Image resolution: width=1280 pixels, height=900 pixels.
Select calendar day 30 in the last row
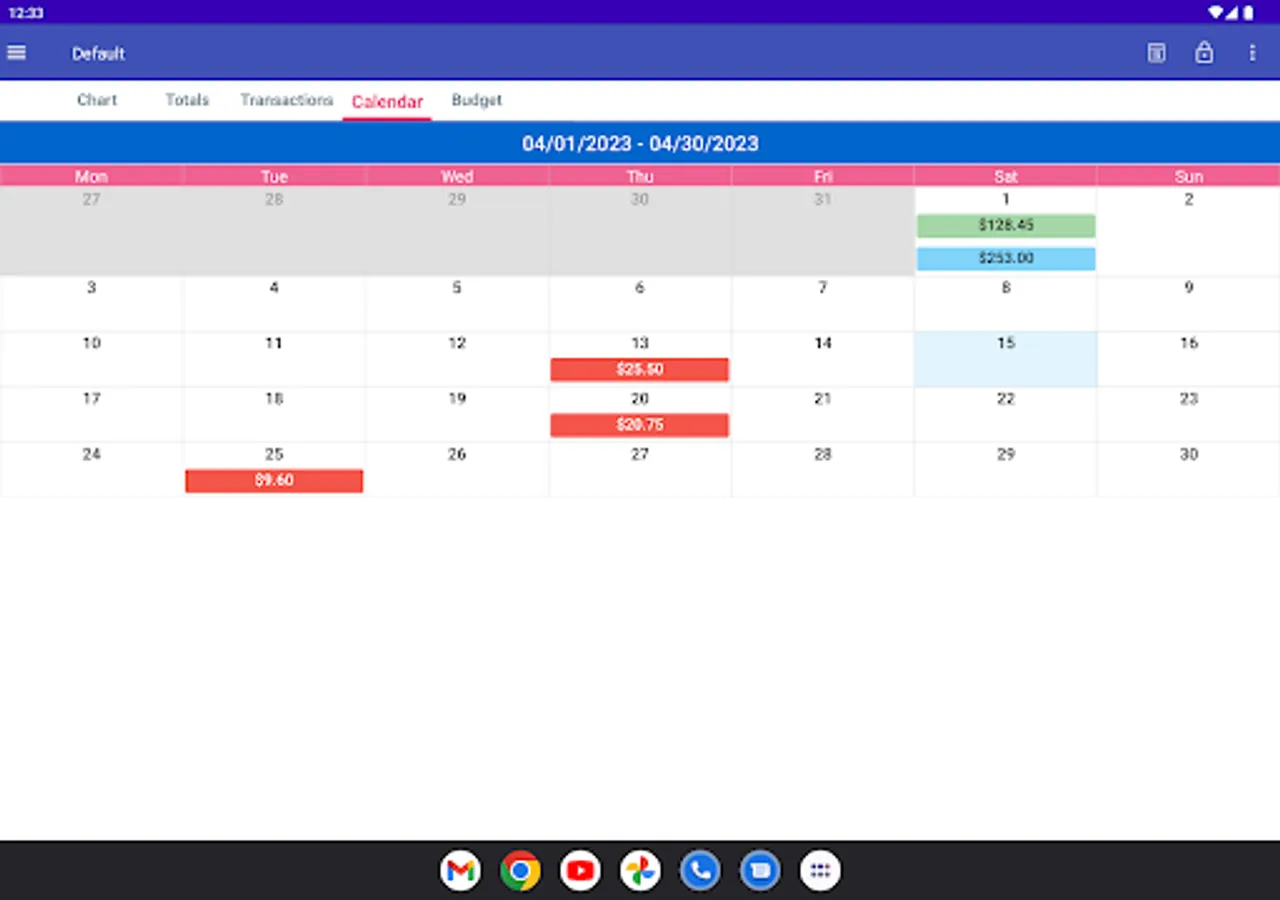[1189, 470]
